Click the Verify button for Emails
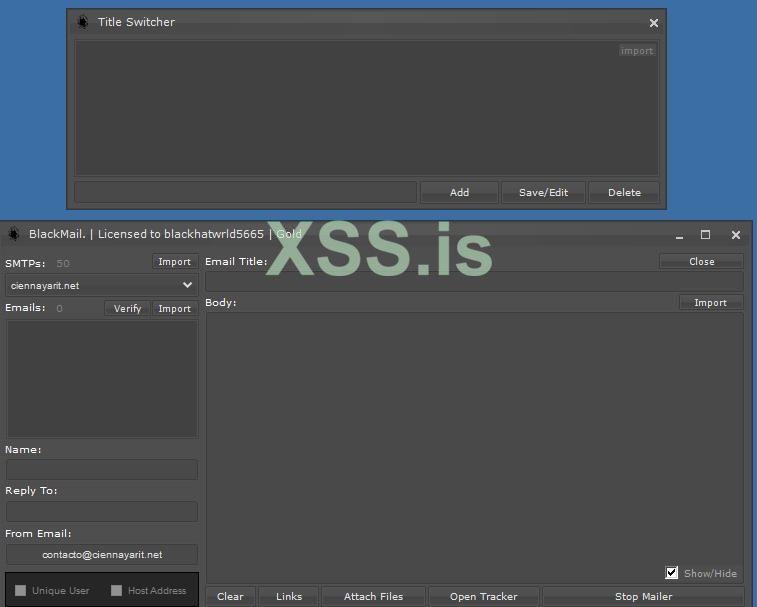The height and width of the screenshot is (607, 757). pyautogui.click(x=127, y=309)
